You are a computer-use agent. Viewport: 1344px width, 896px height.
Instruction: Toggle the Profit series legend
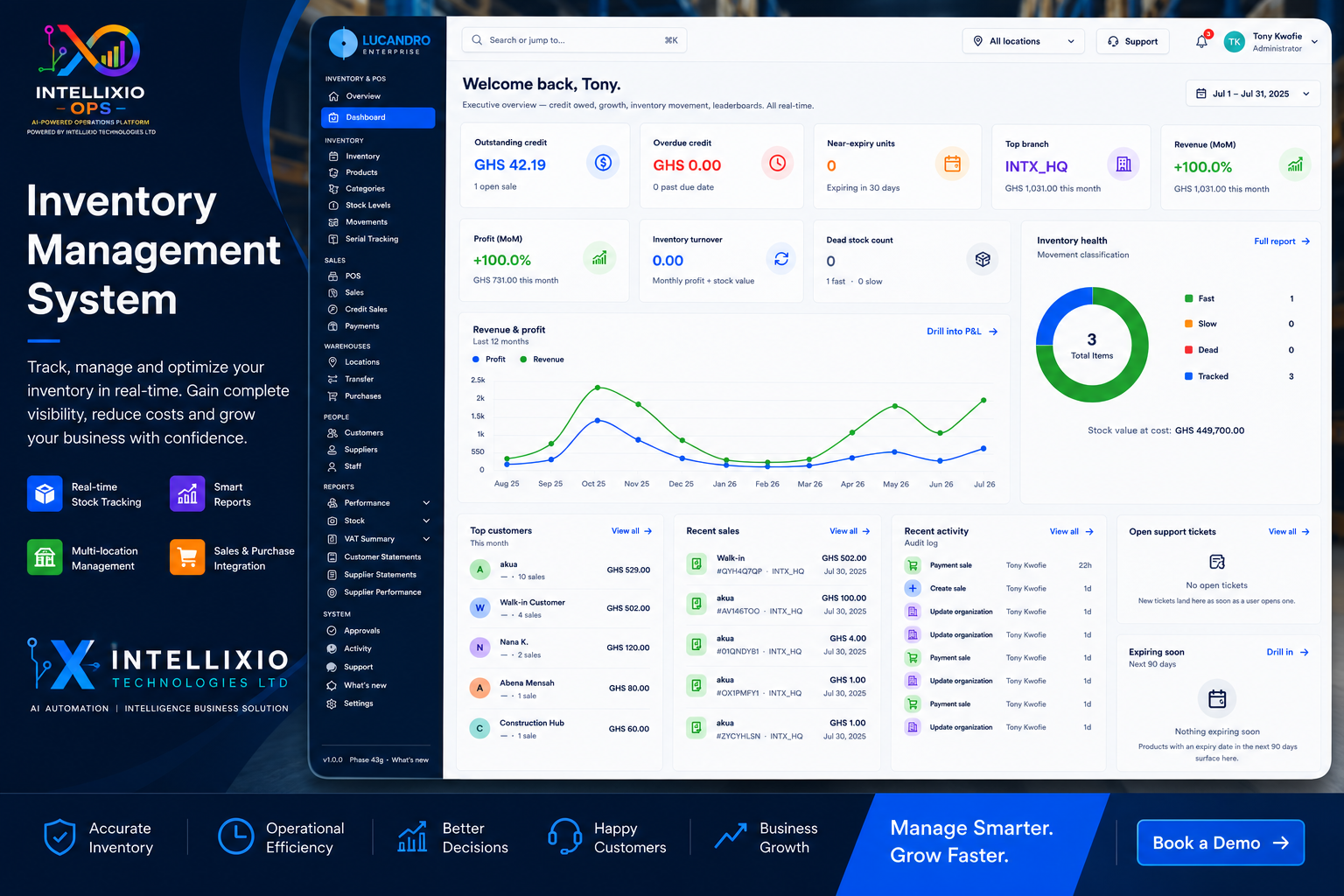pos(489,360)
